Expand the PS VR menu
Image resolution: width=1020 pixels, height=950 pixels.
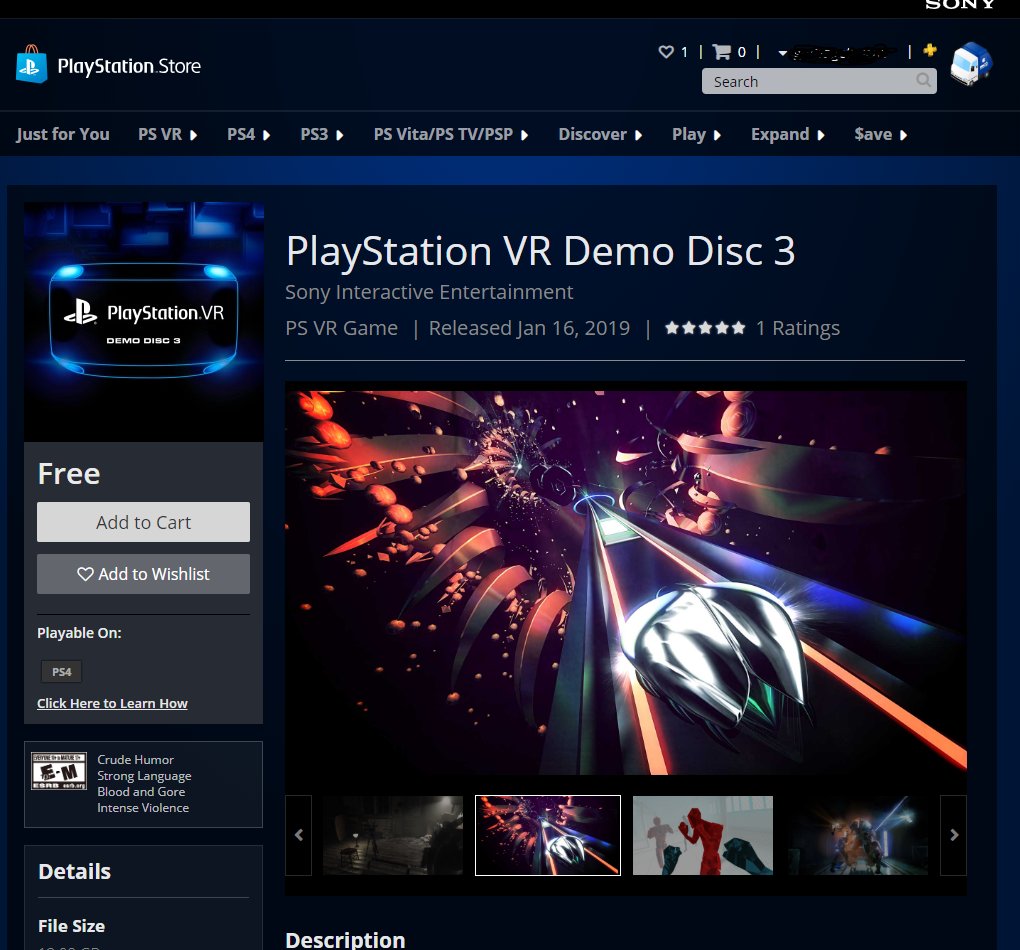(x=167, y=134)
